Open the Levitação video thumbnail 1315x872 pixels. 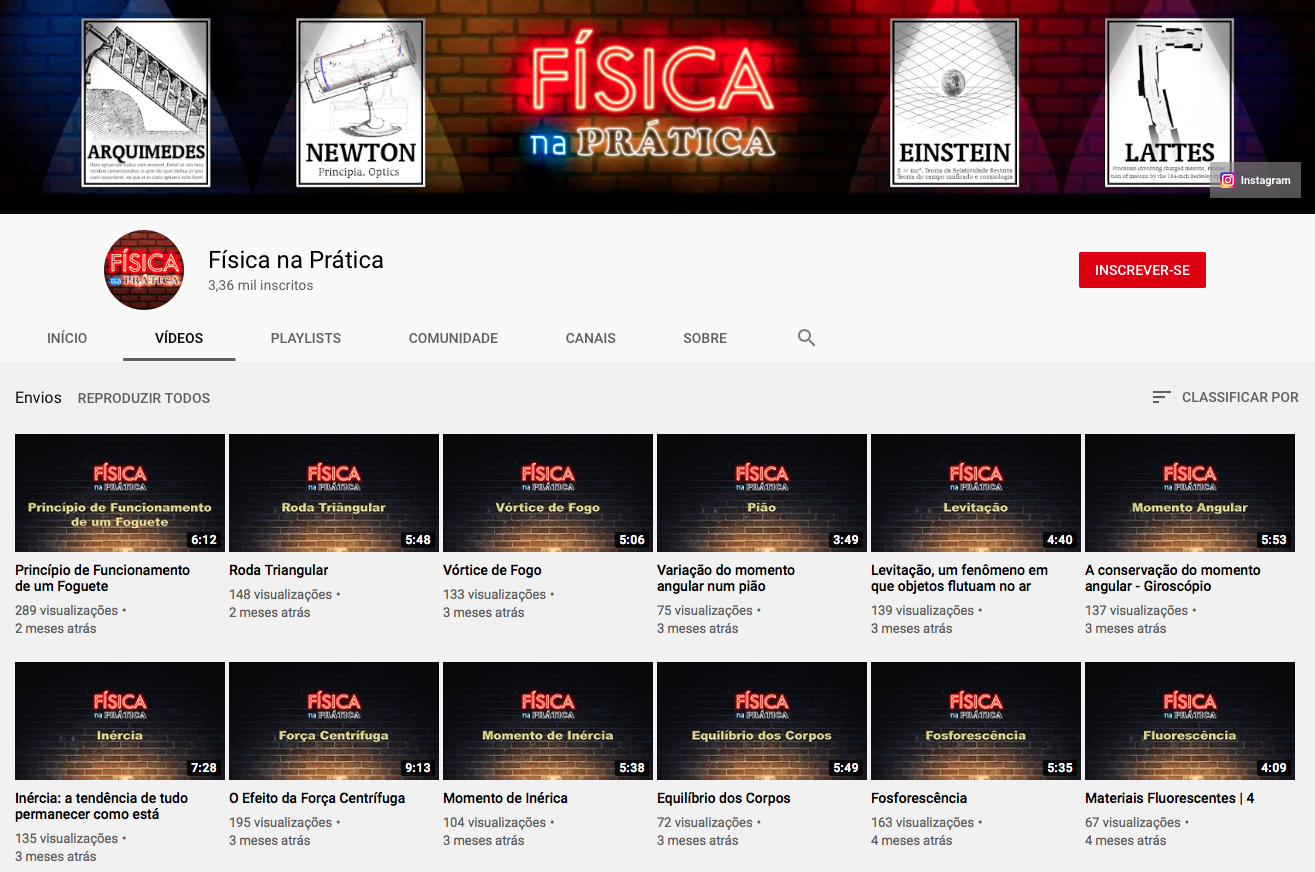976,493
